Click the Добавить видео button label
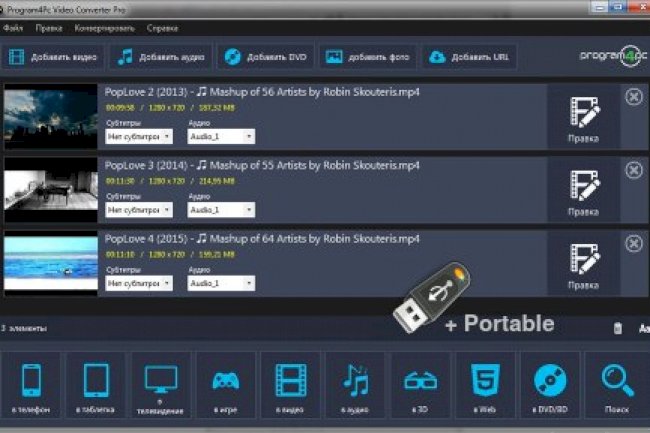The width and height of the screenshot is (650, 433). (64, 57)
